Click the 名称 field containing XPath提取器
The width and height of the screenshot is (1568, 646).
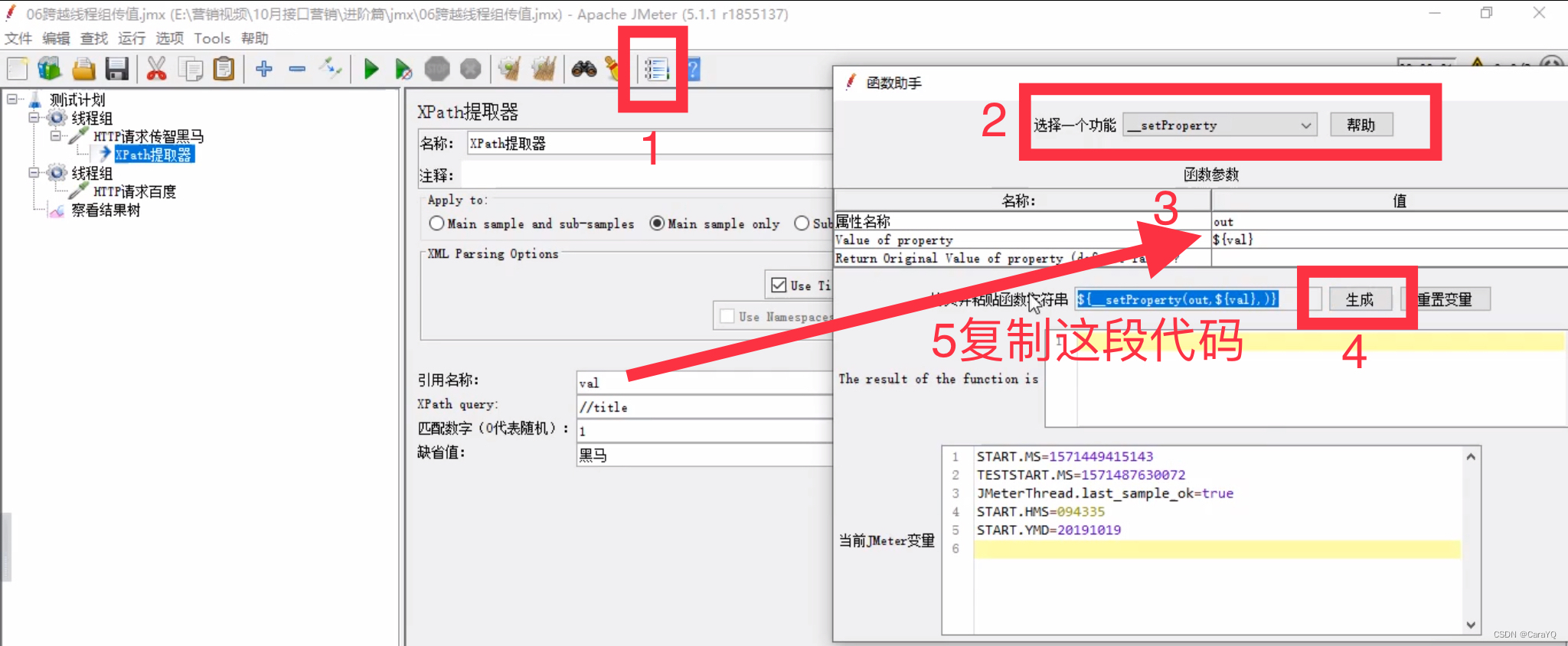coord(649,143)
